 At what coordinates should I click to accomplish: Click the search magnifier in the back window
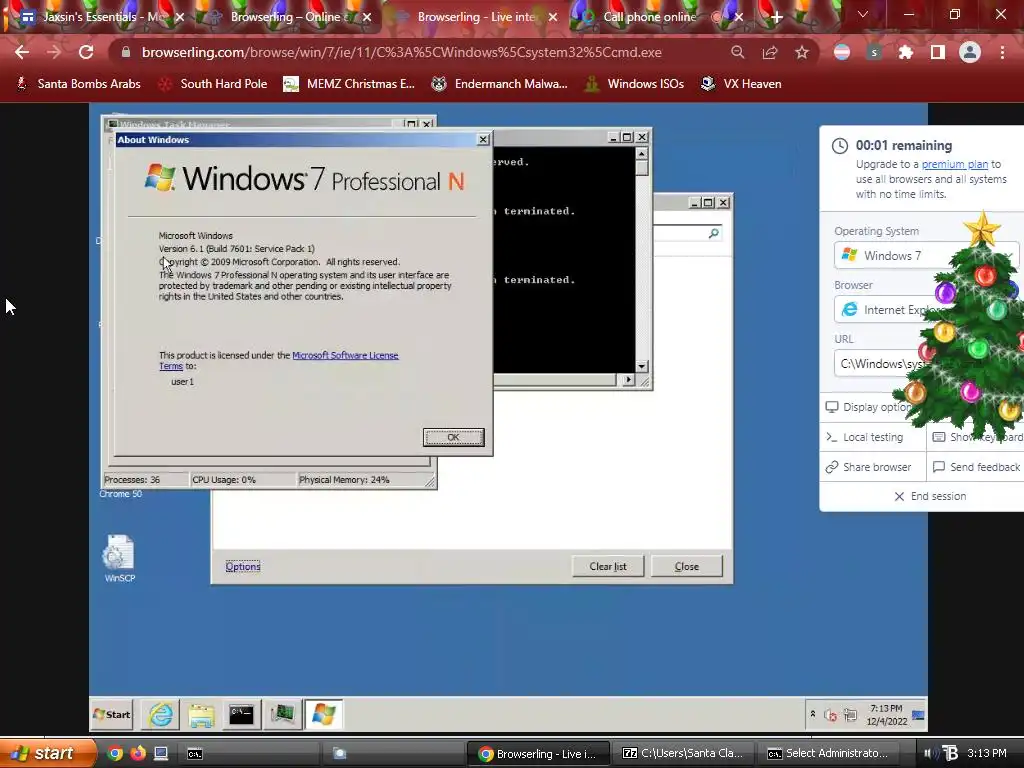tap(714, 233)
